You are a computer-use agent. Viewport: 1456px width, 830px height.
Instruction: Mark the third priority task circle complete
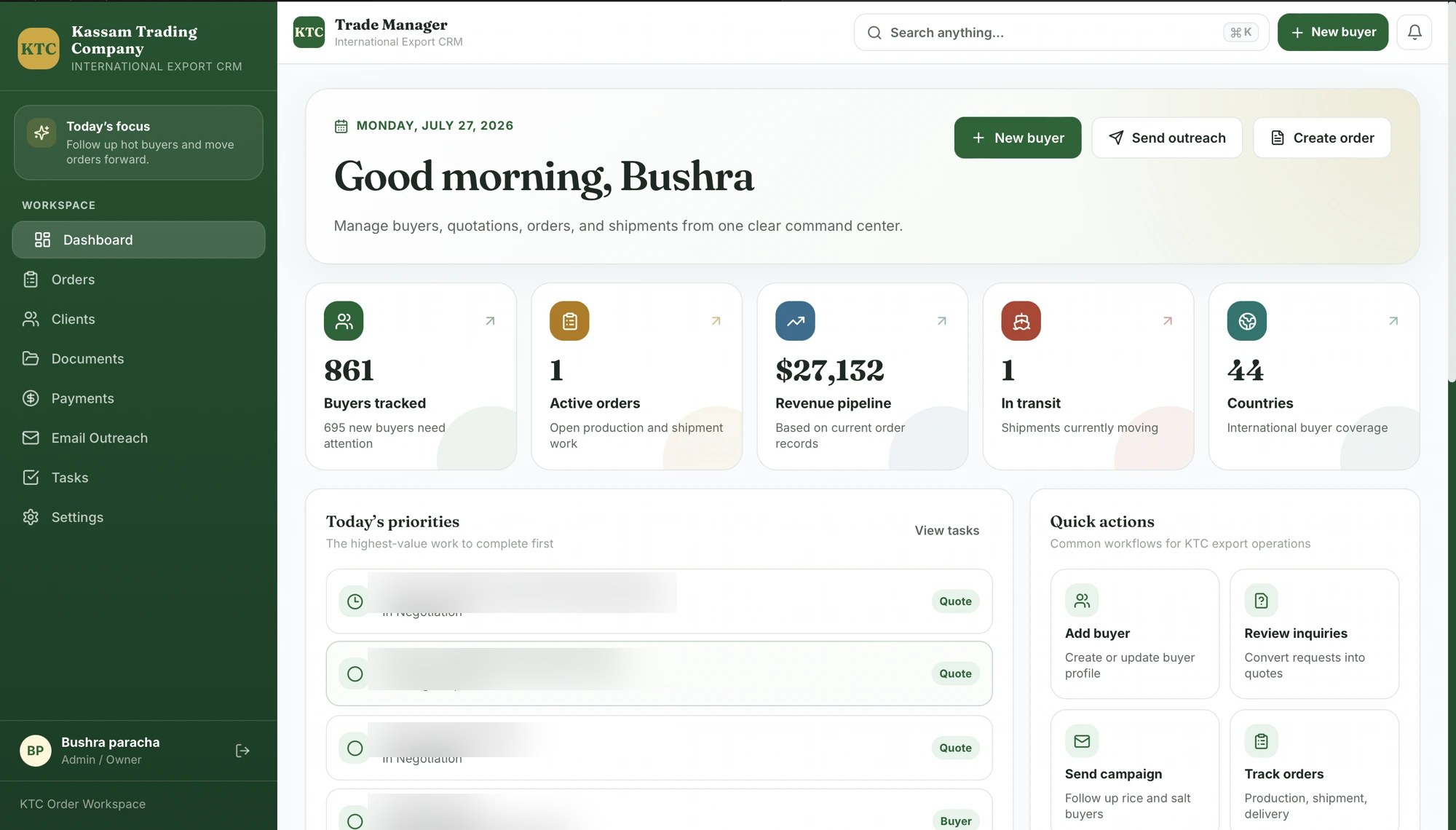[x=355, y=748]
